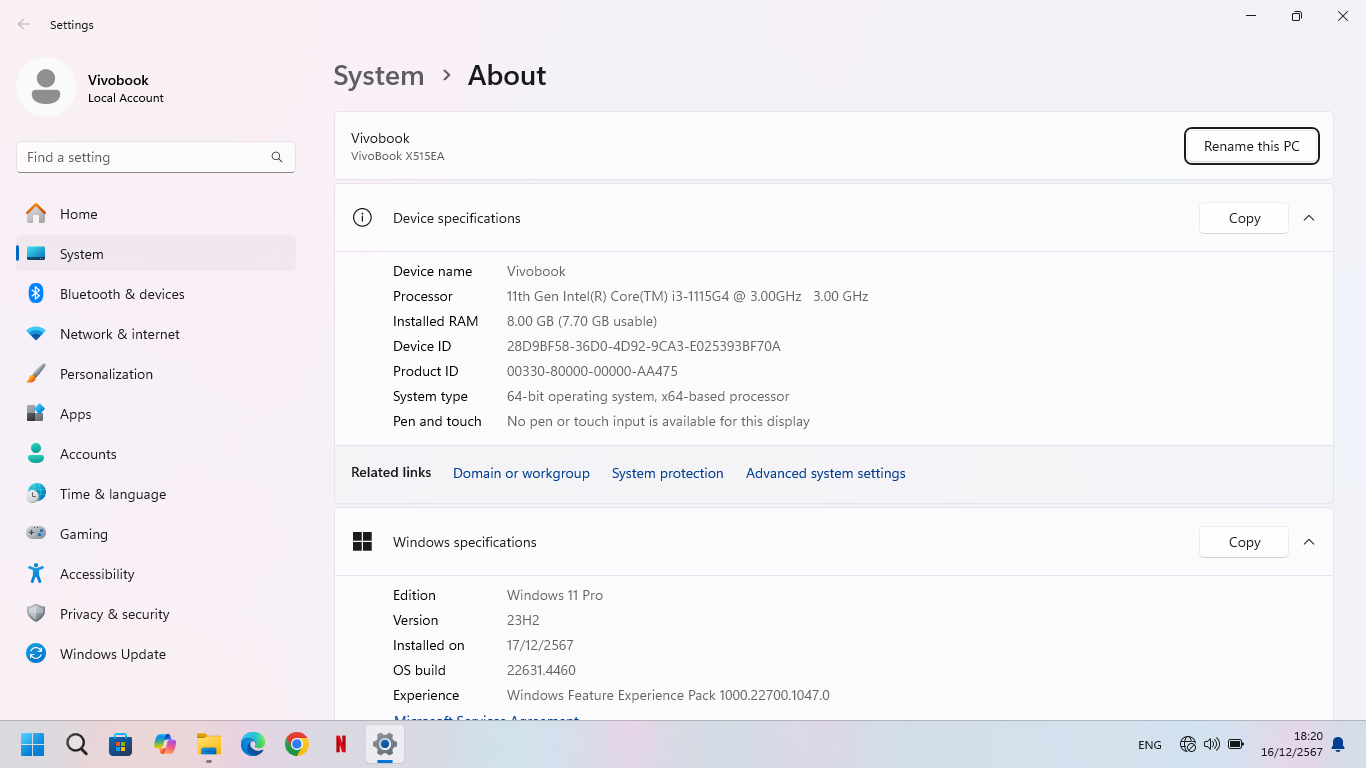Click the info icon beside Device specifications
Screen dimensions: 1366x768
(362, 218)
